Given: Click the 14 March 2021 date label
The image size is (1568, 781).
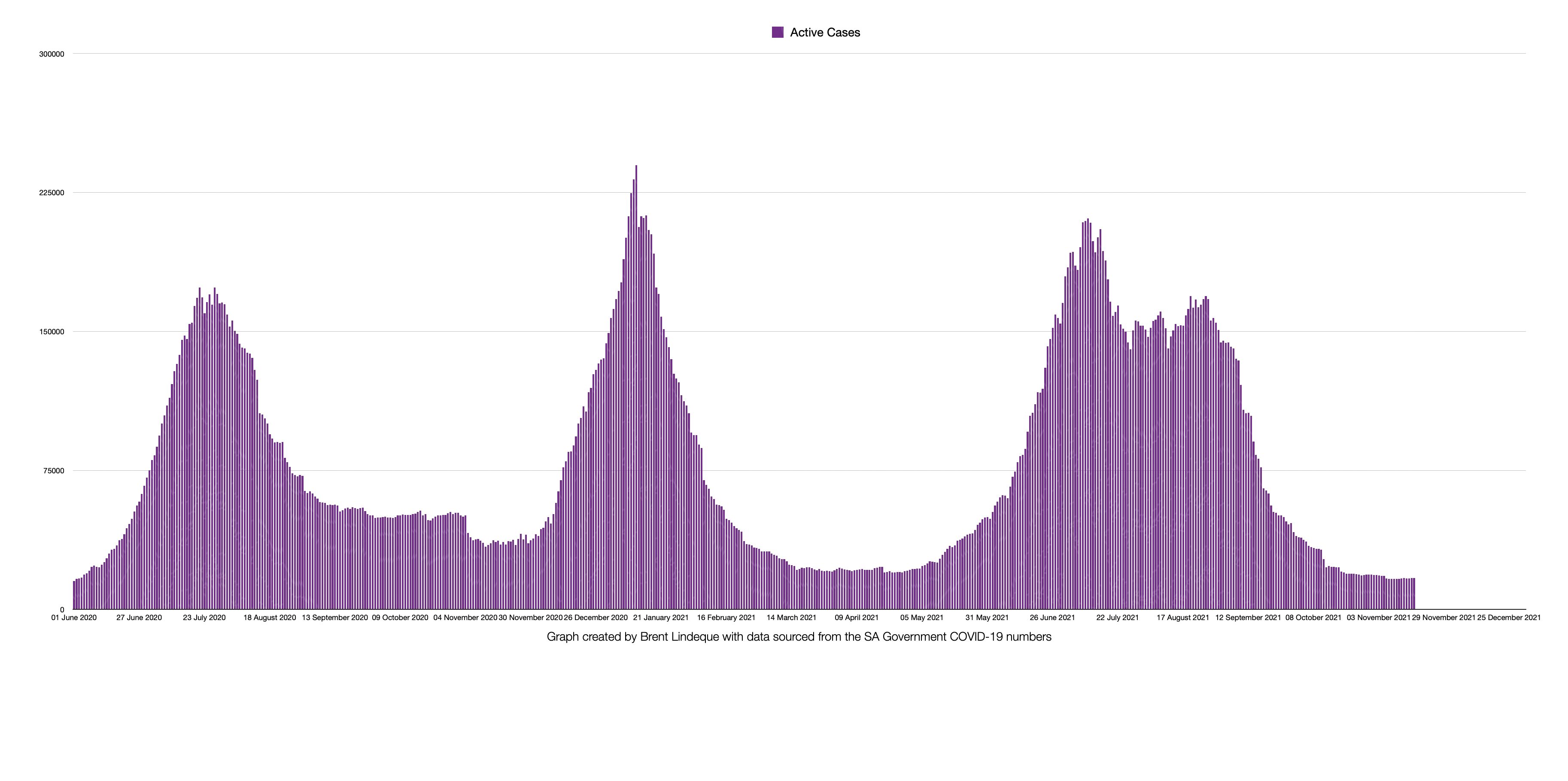Looking at the screenshot, I should (791, 618).
